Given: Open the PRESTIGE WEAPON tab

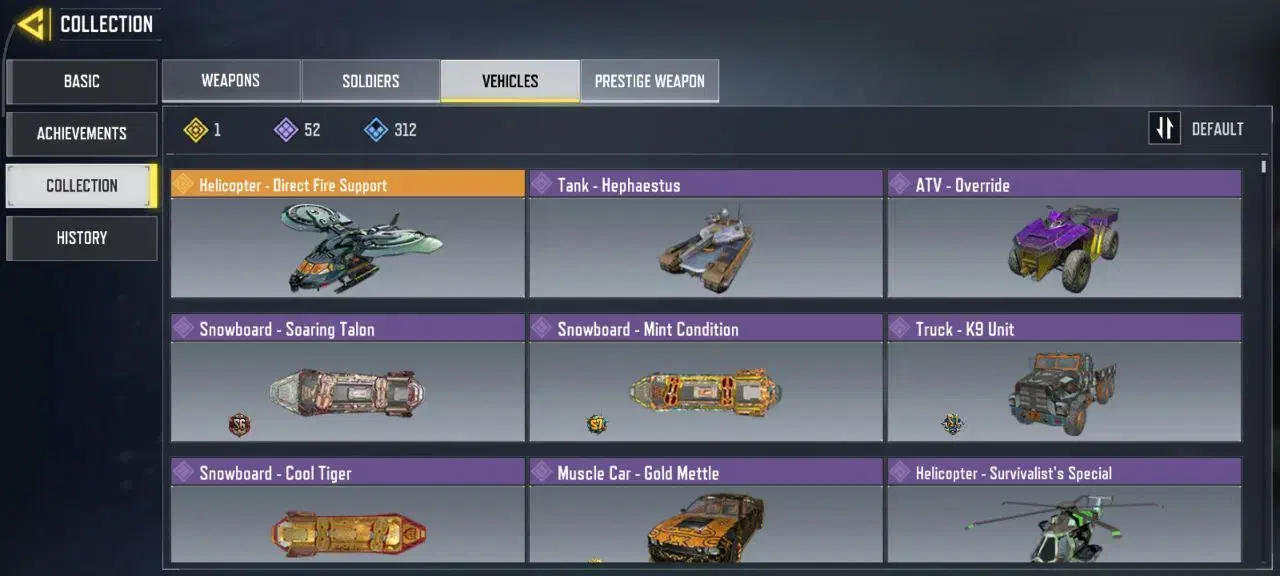Looking at the screenshot, I should [x=650, y=81].
